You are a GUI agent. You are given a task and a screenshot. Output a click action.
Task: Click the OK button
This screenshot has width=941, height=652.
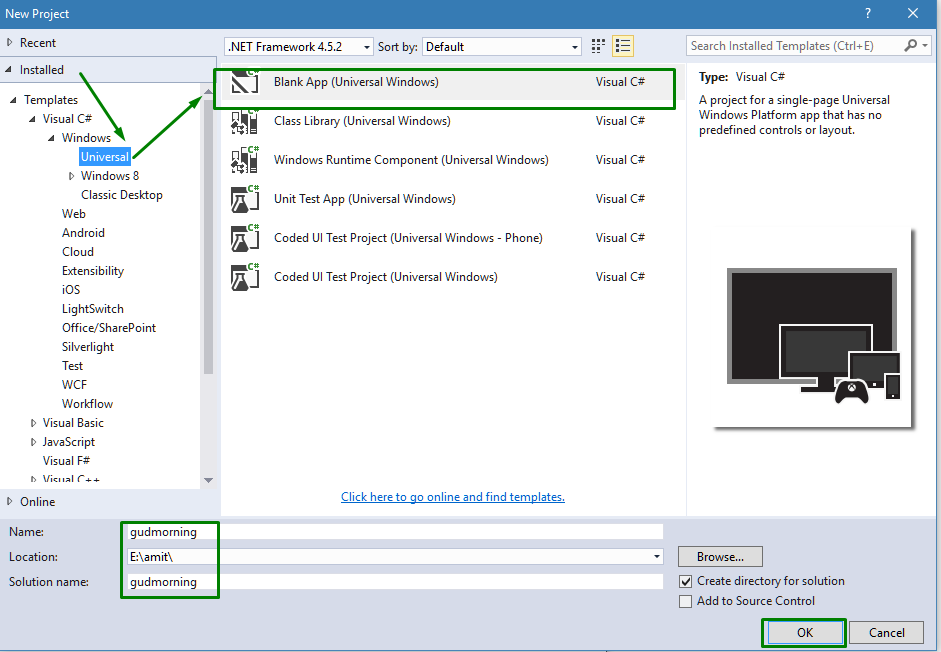pyautogui.click(x=805, y=632)
